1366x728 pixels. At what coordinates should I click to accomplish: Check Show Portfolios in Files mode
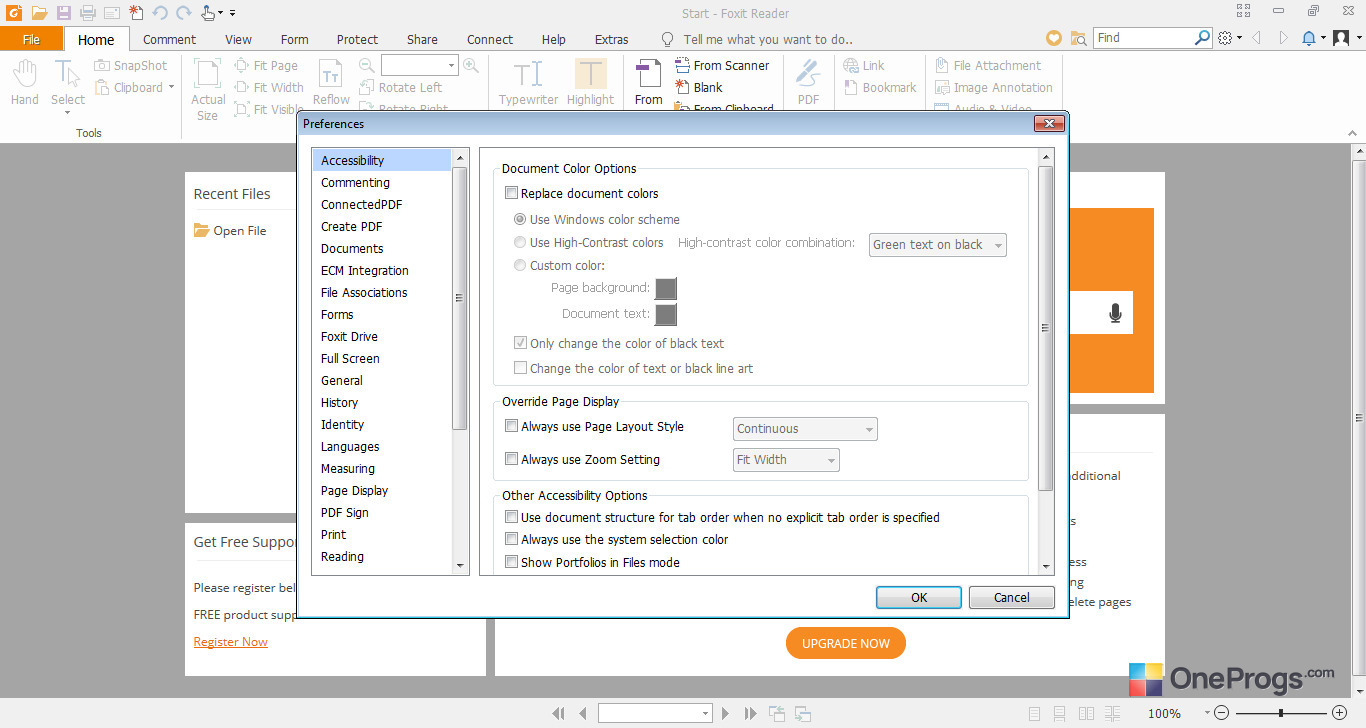(512, 562)
